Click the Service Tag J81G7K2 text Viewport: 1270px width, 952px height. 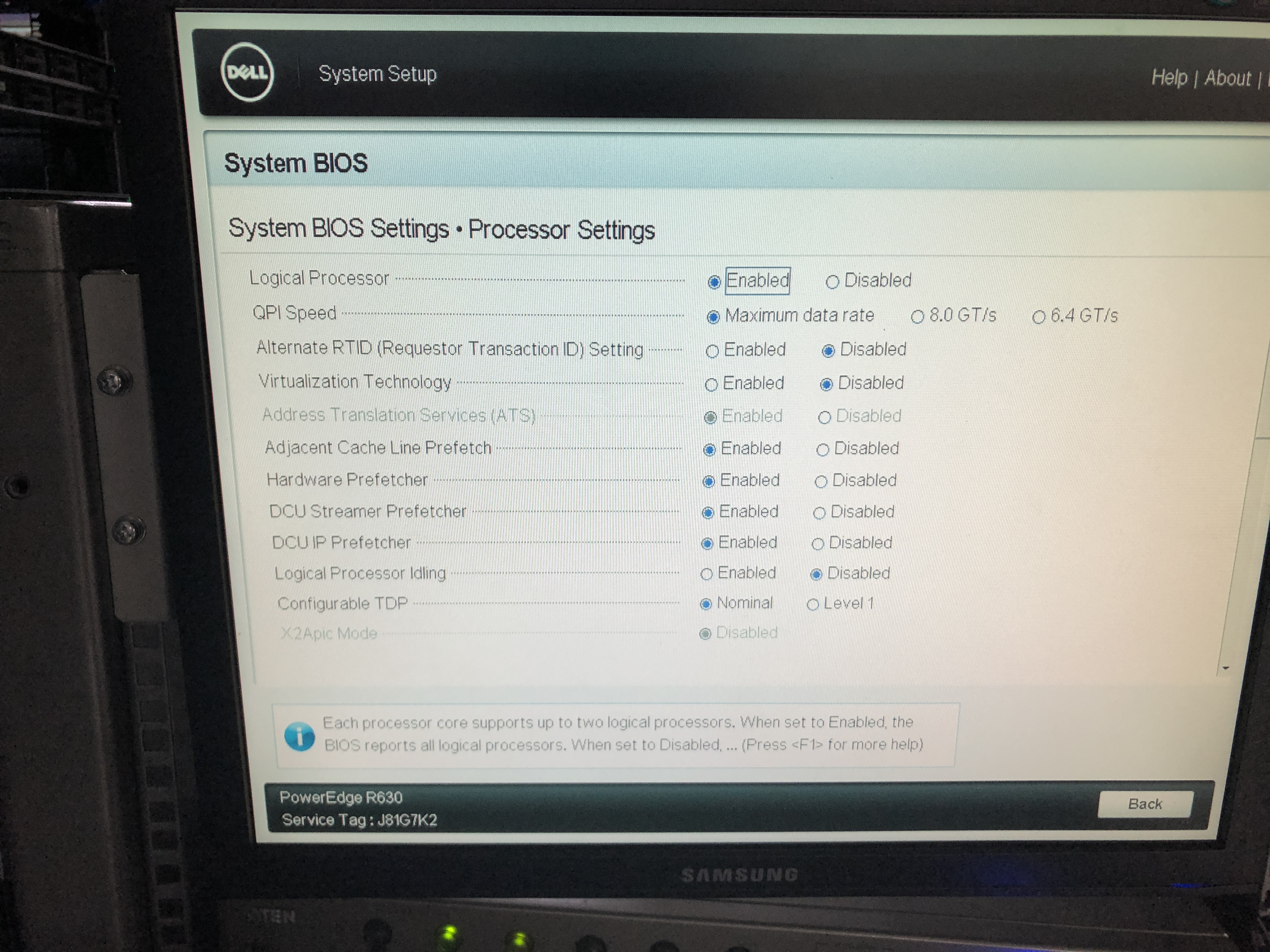click(x=359, y=820)
